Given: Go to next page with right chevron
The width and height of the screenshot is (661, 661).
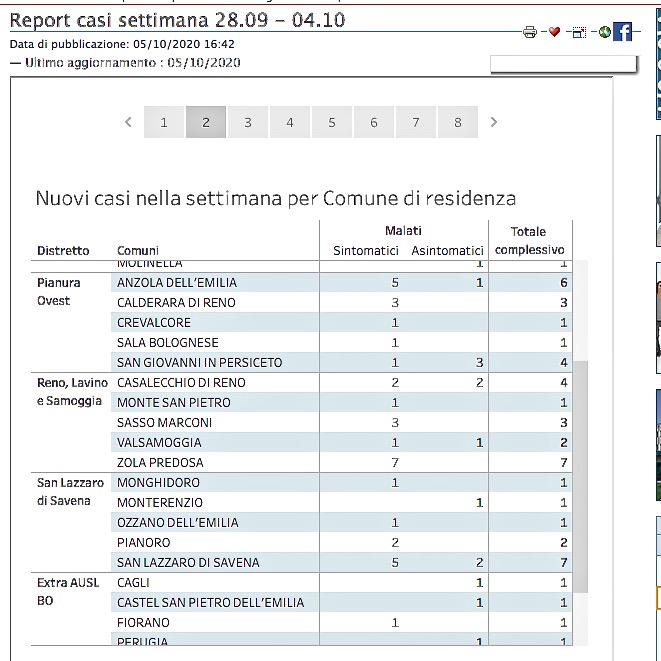Looking at the screenshot, I should (494, 122).
